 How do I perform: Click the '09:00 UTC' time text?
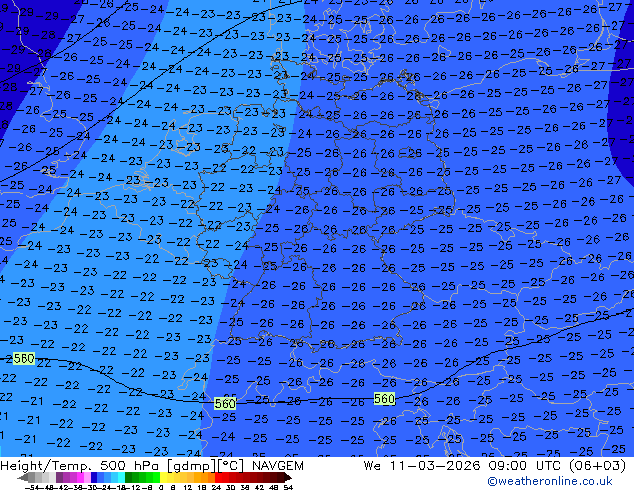tap(524, 466)
